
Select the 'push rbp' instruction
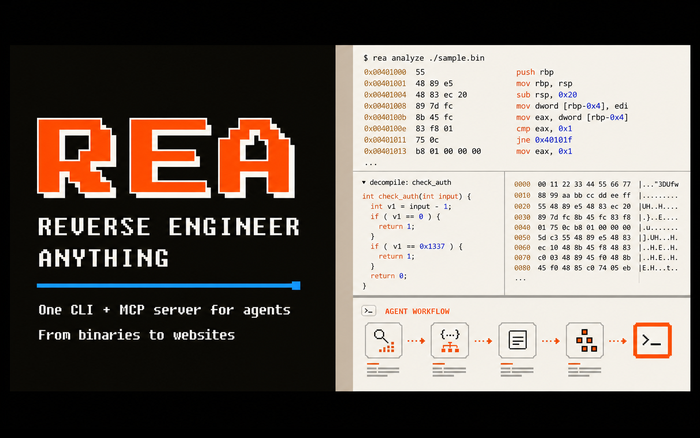point(535,72)
